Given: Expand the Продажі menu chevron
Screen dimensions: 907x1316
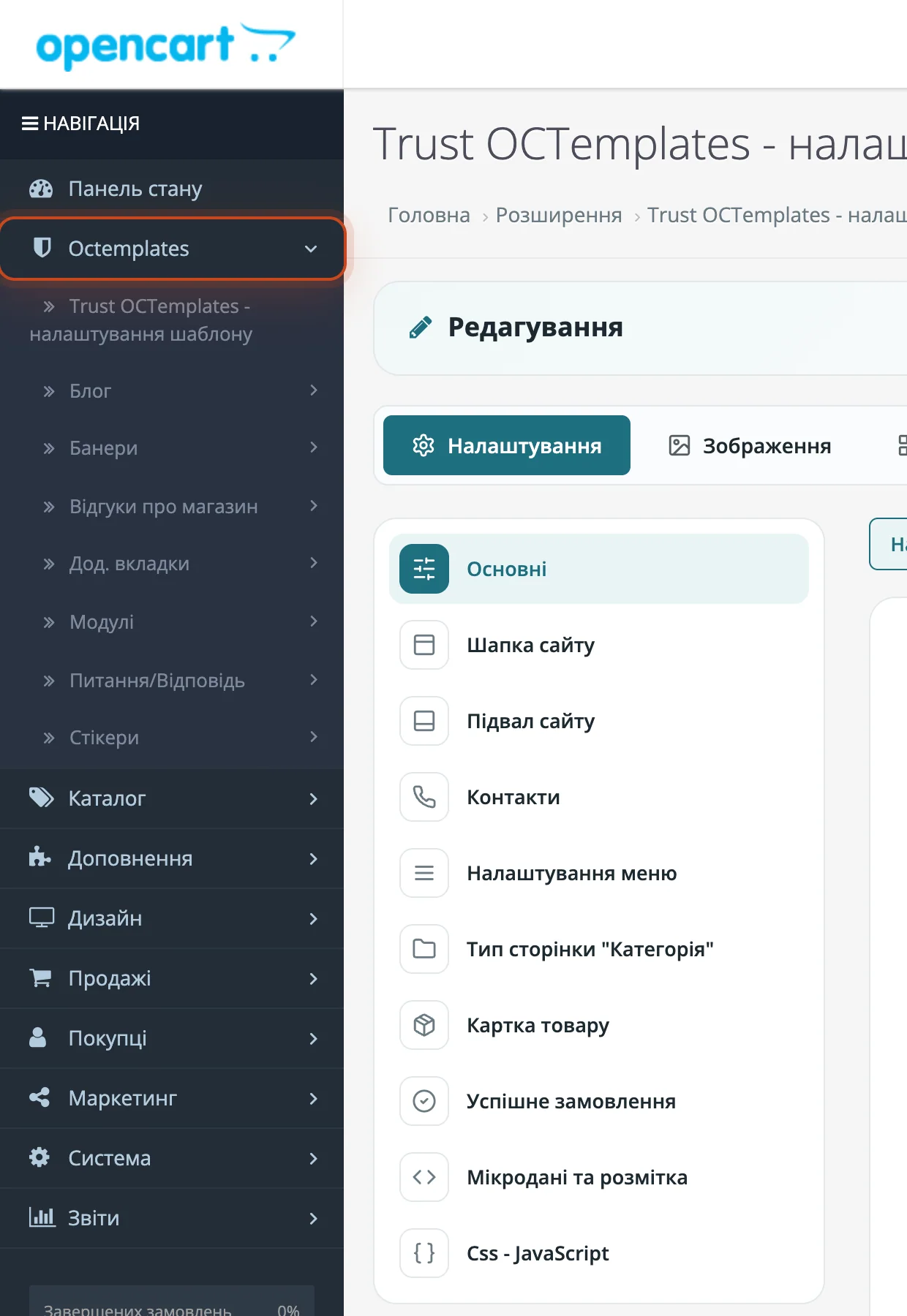Looking at the screenshot, I should [314, 978].
